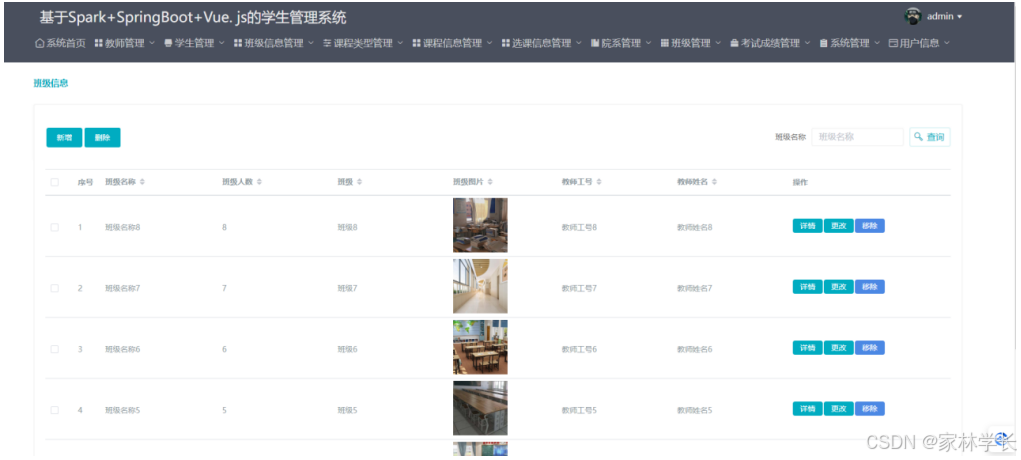This screenshot has height=460, width=1021.
Task: Expand the chevron after 学生管理
Action: pyautogui.click(x=221, y=43)
